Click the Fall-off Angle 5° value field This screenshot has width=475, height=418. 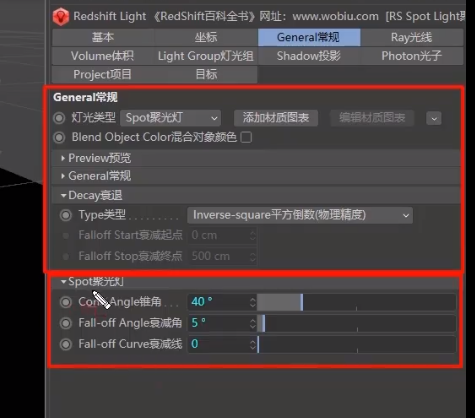tap(219, 323)
